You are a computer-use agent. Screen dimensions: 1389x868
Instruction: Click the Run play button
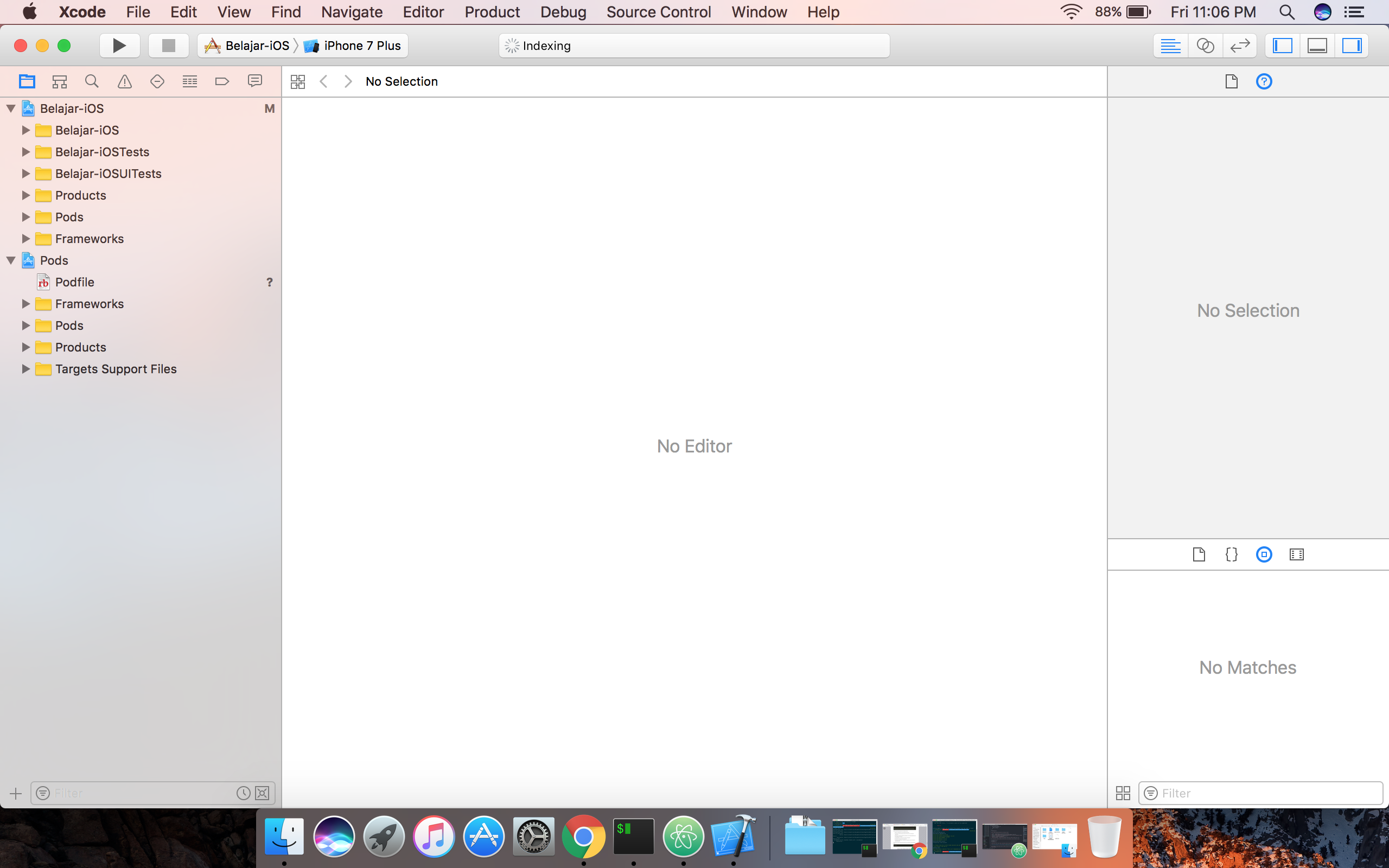tap(119, 46)
